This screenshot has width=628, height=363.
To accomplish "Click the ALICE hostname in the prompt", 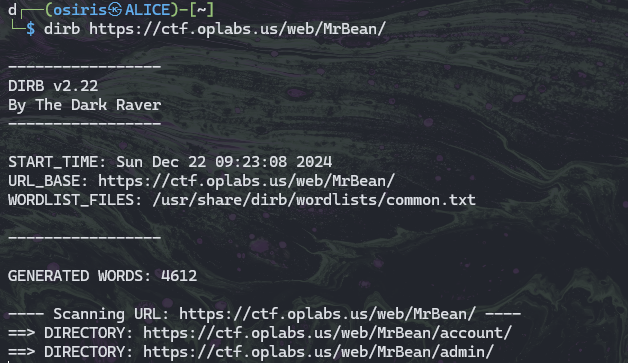I will click(x=147, y=10).
